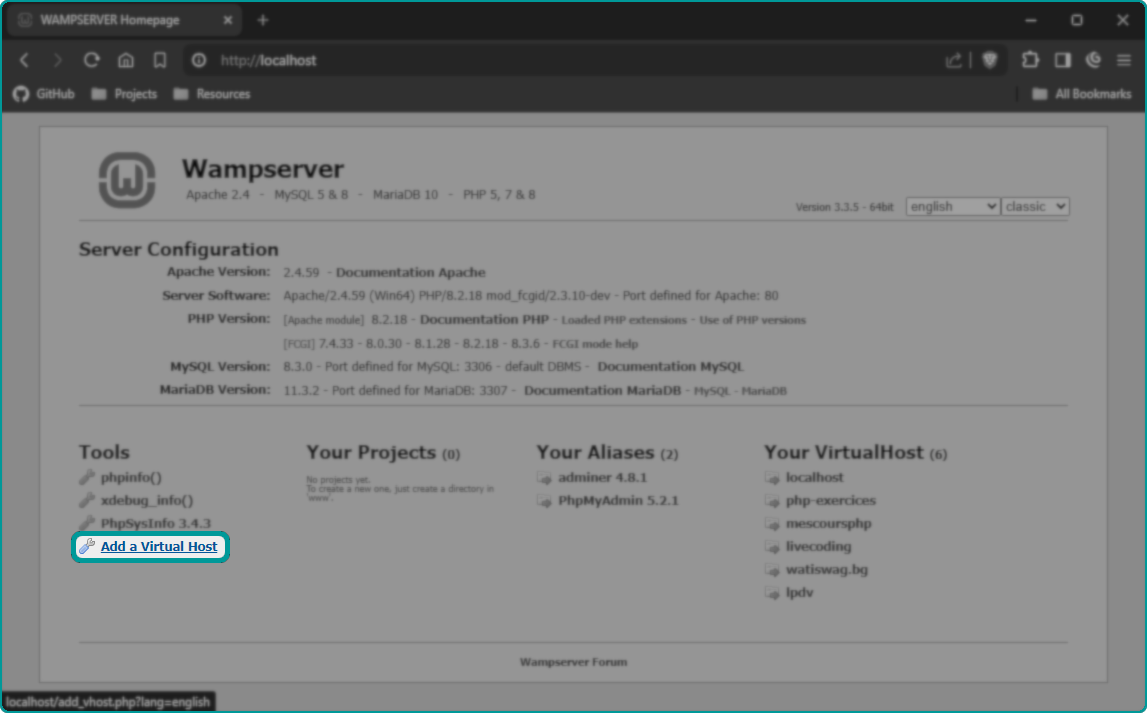Close the WAMPSERVER Homepage tab
Image resolution: width=1147 pixels, height=713 pixels.
[x=227, y=20]
